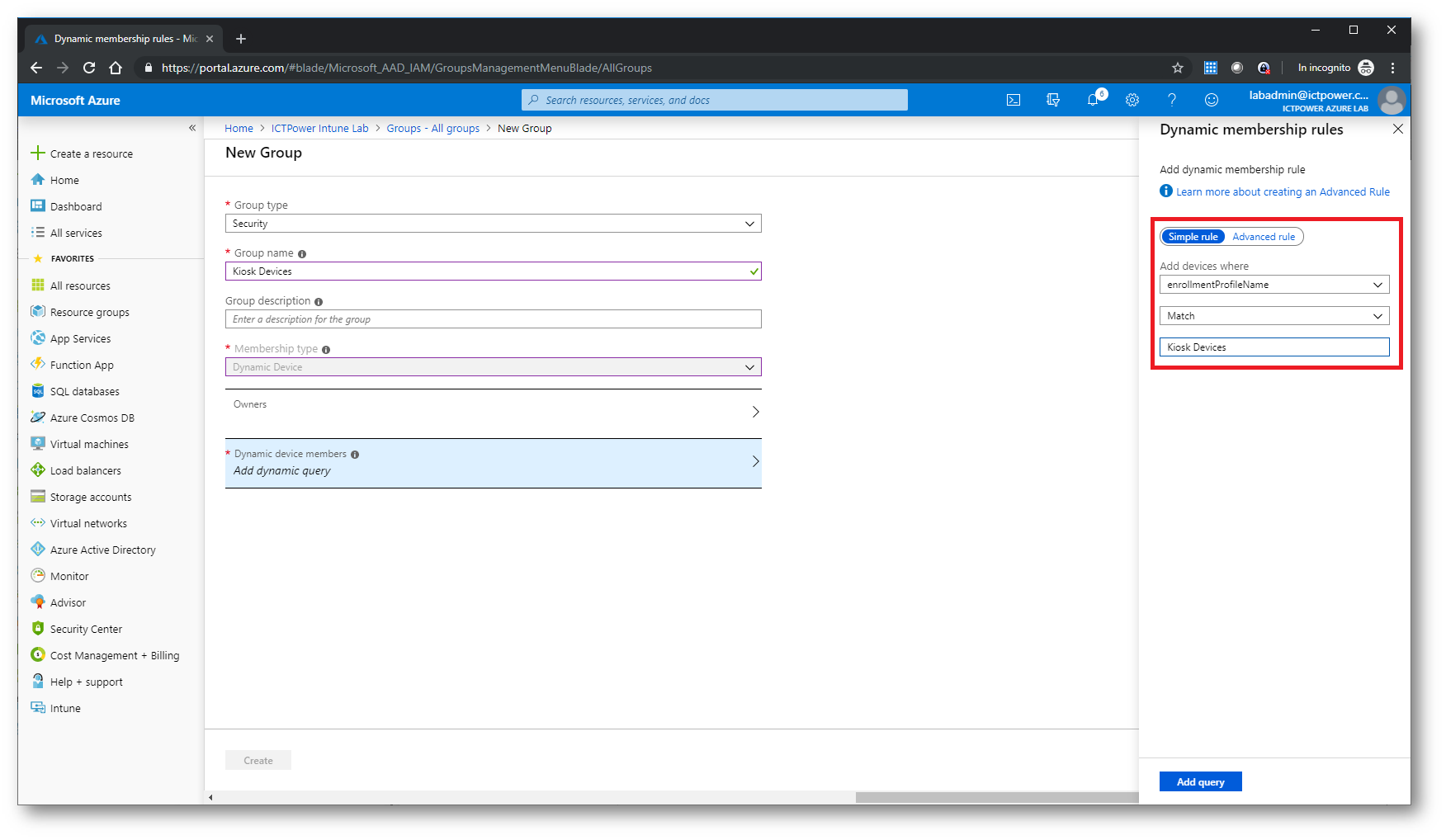Viewport: 1446px width, 840px height.
Task: Open Virtual networks
Action: point(88,523)
